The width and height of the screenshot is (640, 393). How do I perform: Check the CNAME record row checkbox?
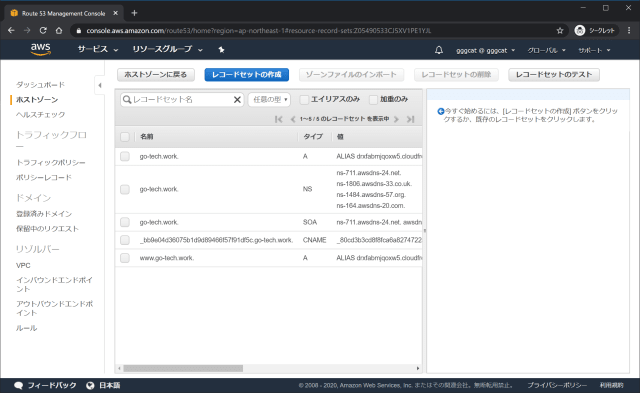pos(125,240)
